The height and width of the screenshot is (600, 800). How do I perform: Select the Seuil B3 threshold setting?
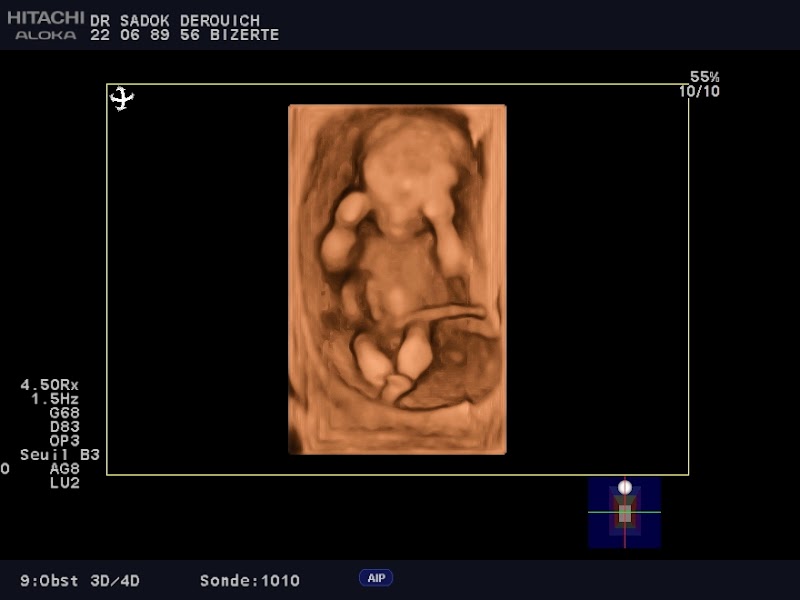60,455
